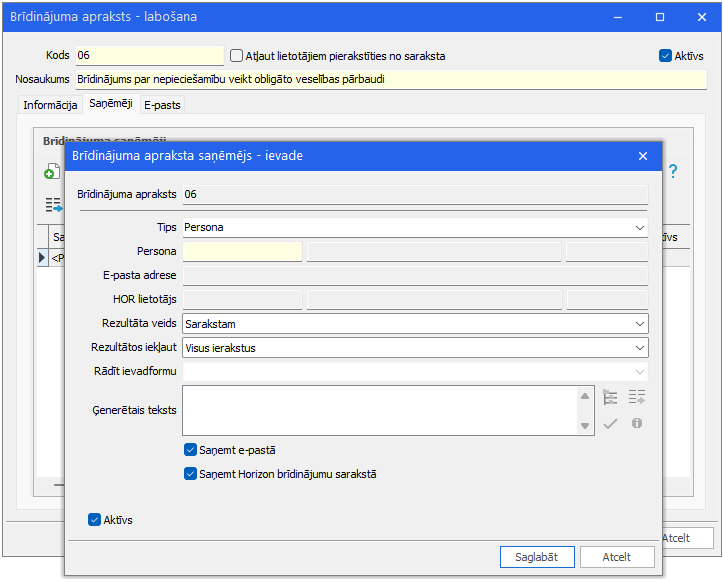Switch to the Informācija tab

coord(50,105)
